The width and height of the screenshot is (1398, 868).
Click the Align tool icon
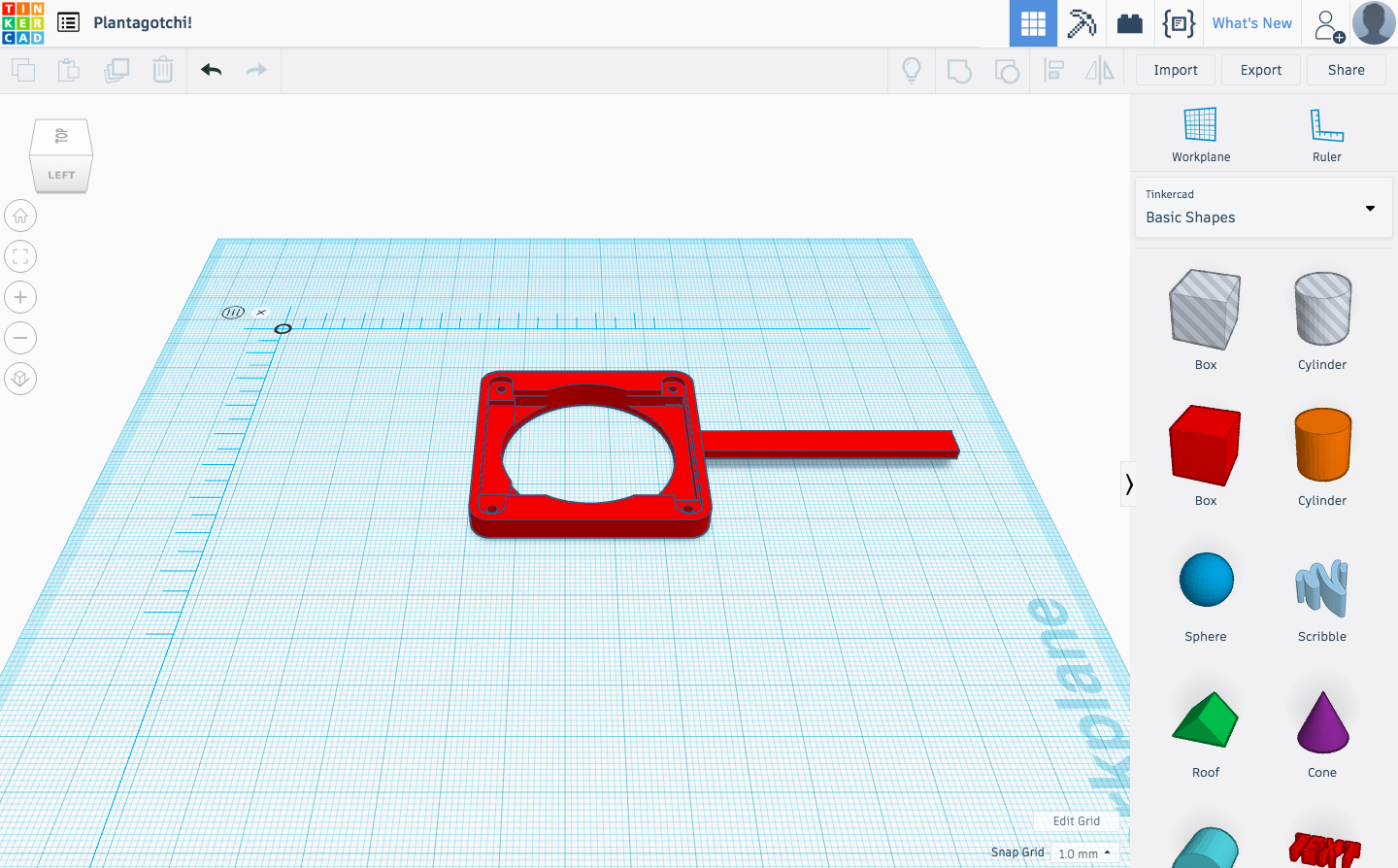coord(1053,70)
